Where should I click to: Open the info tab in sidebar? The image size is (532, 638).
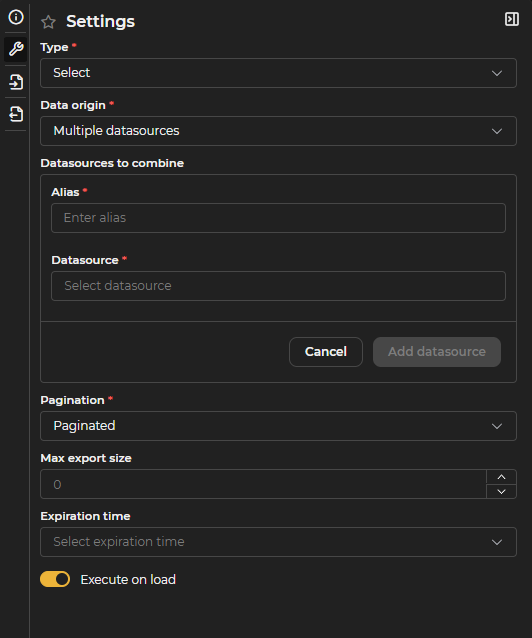click(16, 17)
